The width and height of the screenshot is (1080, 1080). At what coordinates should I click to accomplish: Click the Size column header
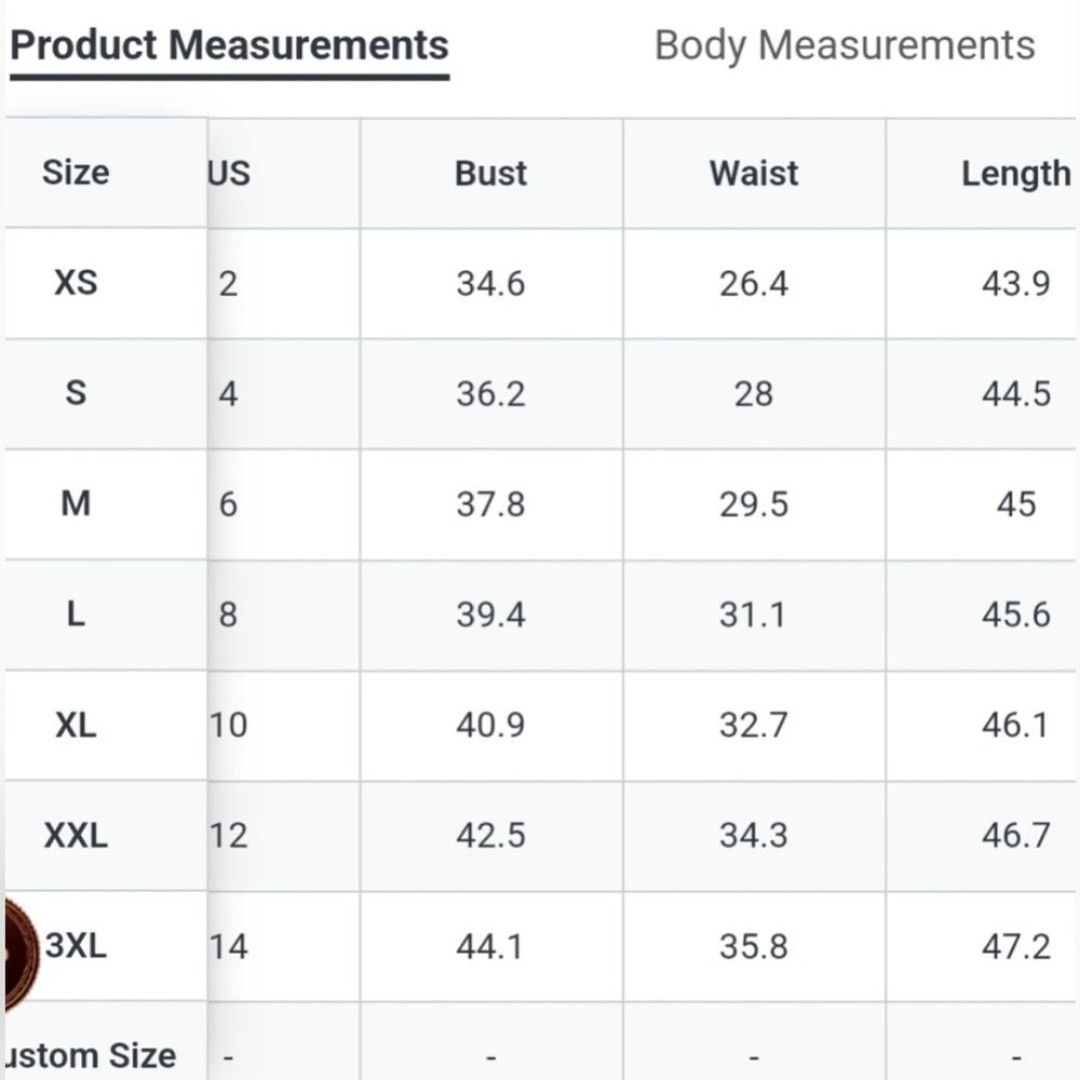coord(76,172)
